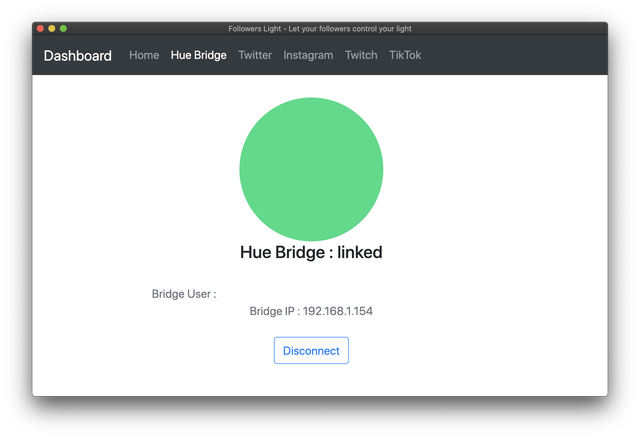The width and height of the screenshot is (640, 439).
Task: Go to the Home tab
Action: click(x=144, y=55)
